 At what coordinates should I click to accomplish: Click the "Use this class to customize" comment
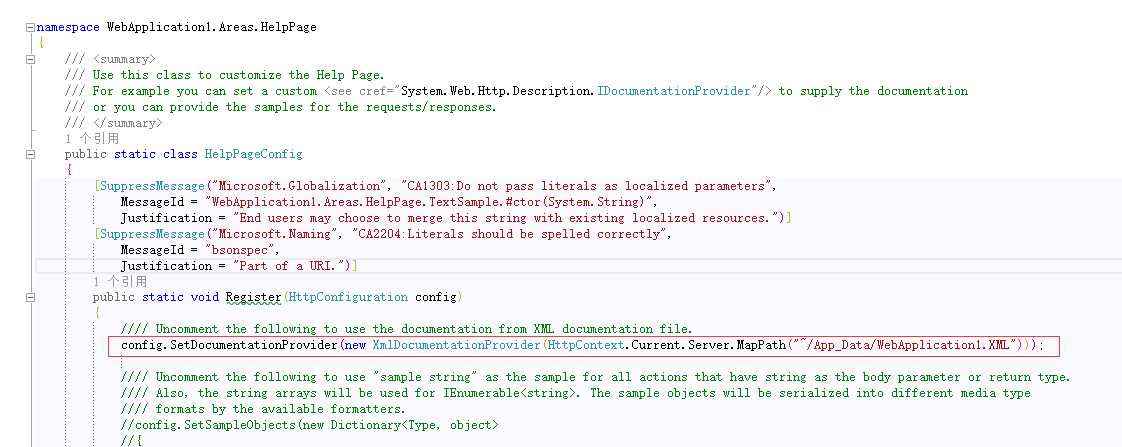(x=224, y=75)
